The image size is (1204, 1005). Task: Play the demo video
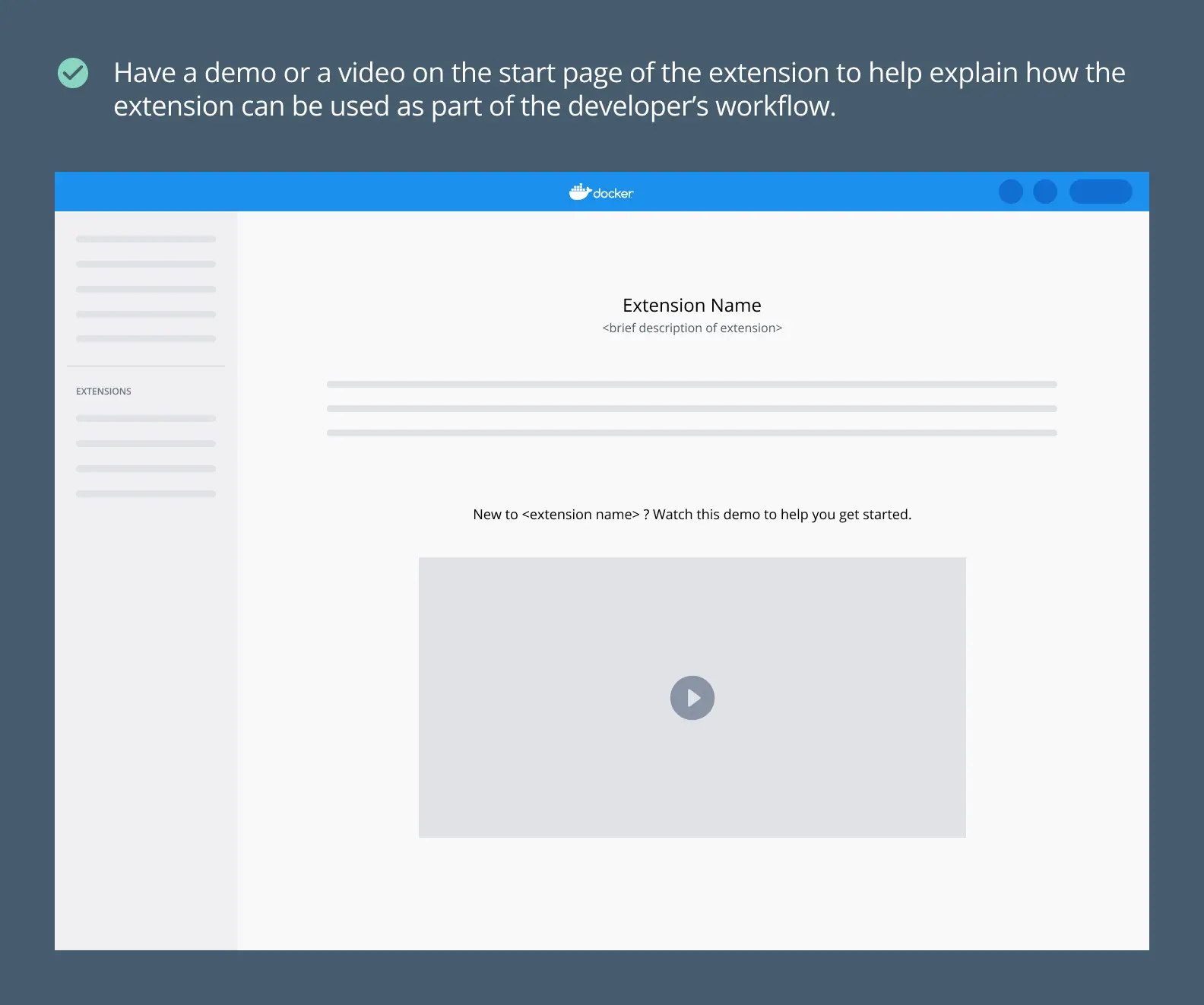[692, 698]
